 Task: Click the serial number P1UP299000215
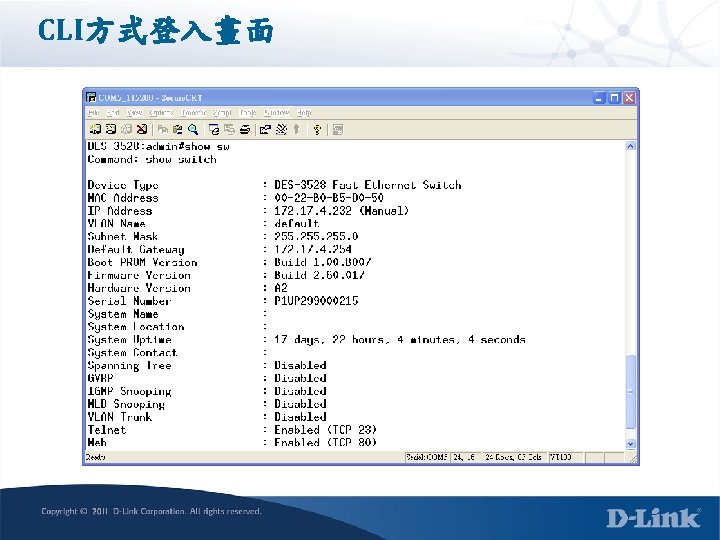pyautogui.click(x=316, y=301)
